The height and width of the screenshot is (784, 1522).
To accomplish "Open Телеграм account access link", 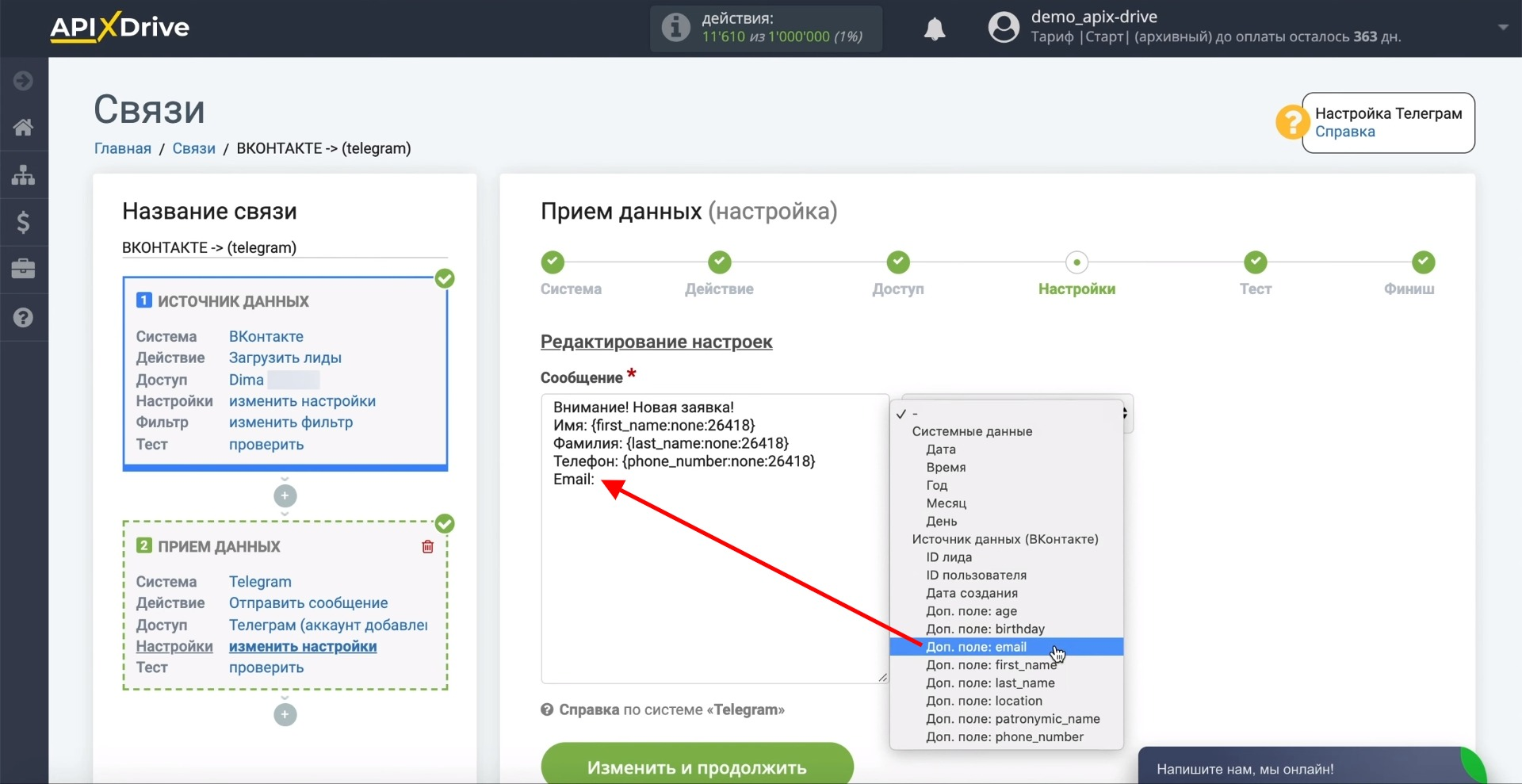I will [x=328, y=625].
